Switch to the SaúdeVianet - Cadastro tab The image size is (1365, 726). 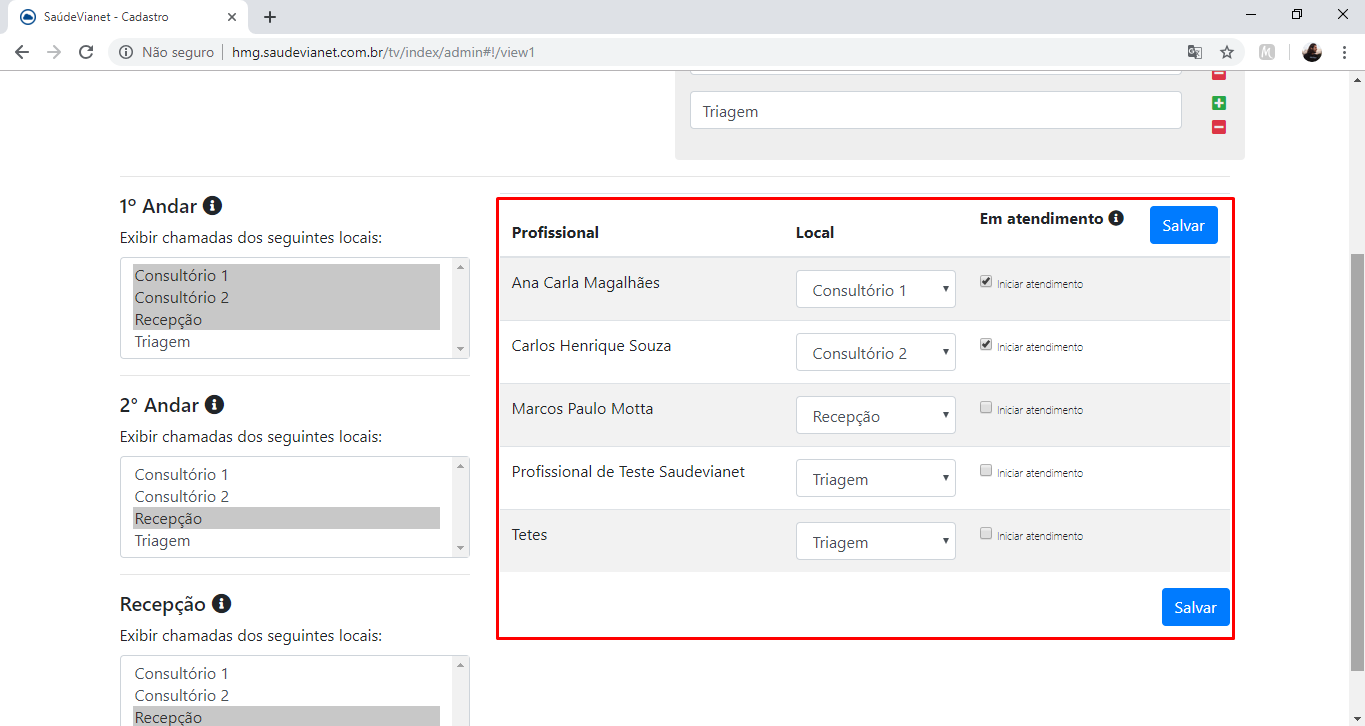coord(125,17)
